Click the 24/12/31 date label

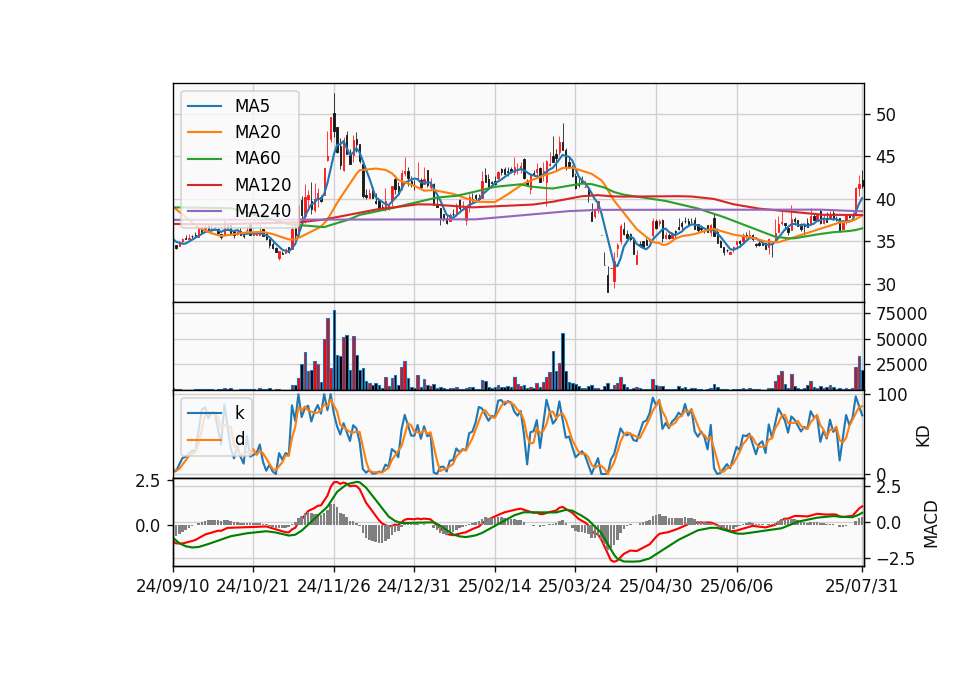tap(414, 586)
